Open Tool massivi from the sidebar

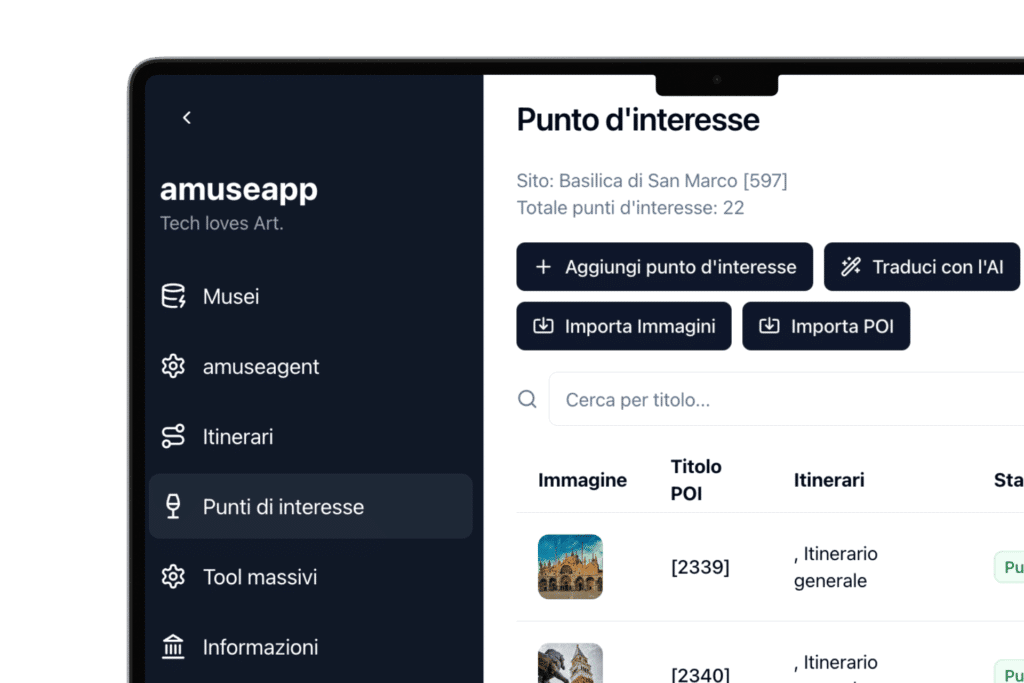[311, 577]
